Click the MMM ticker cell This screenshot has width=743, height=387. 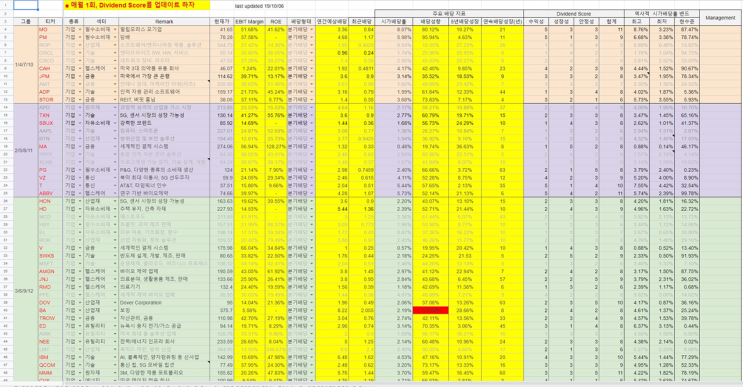pyautogui.click(x=50, y=373)
